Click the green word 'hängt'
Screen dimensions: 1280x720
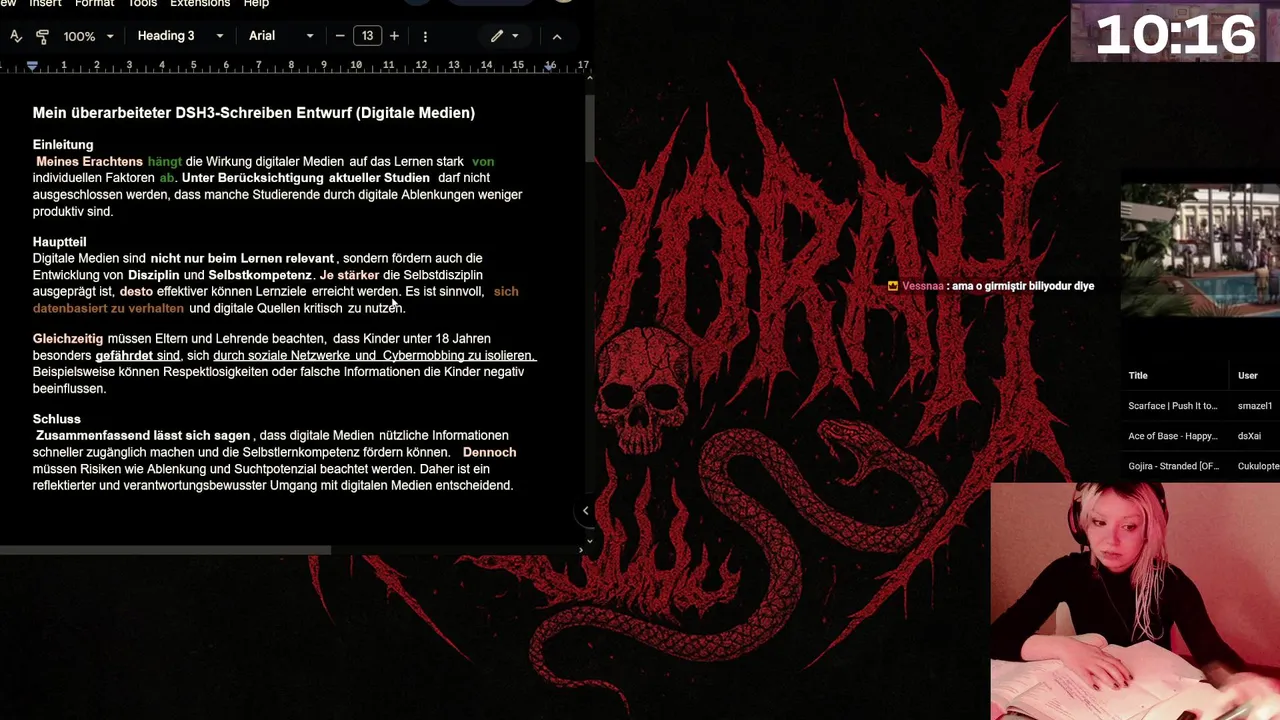point(165,162)
